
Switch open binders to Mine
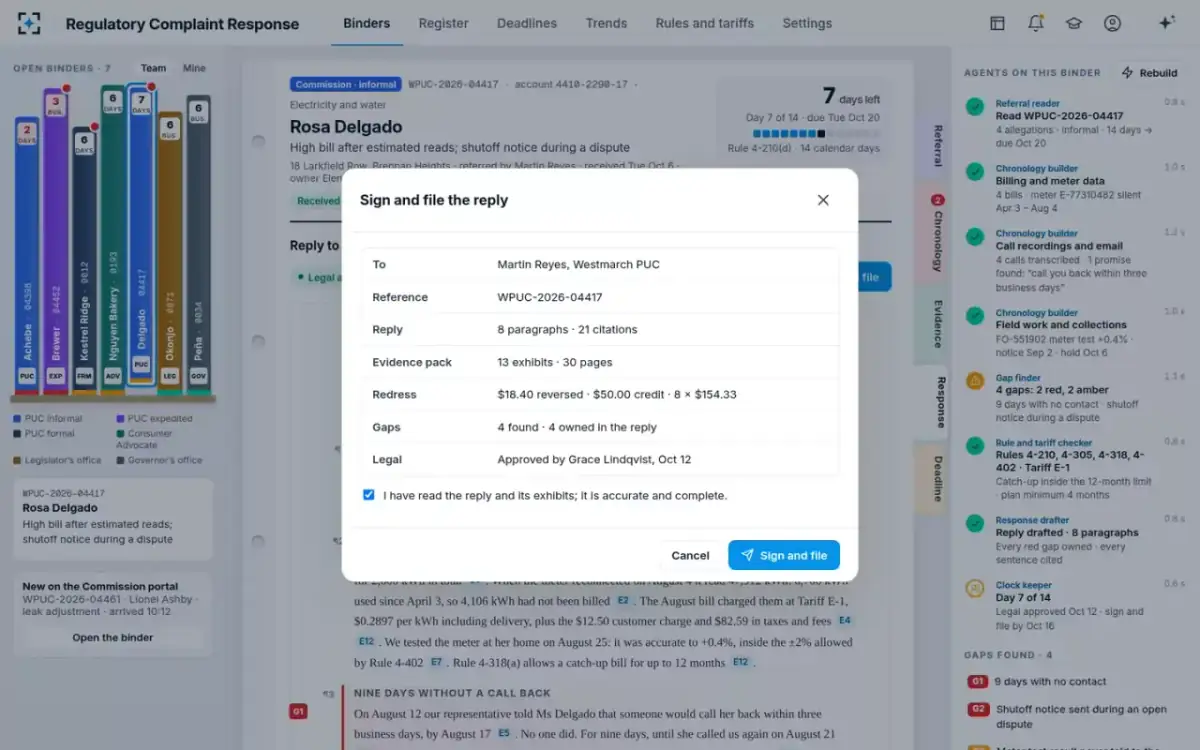point(194,68)
